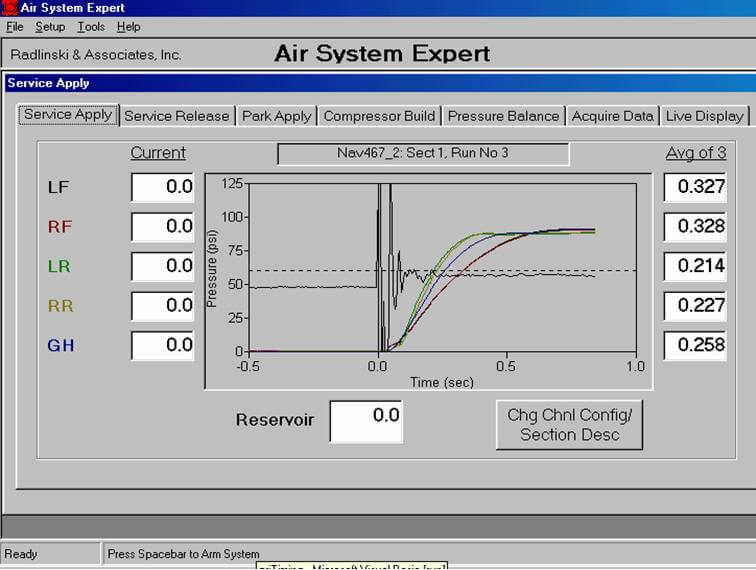The width and height of the screenshot is (756, 570).
Task: Open the Help menu
Action: [128, 27]
